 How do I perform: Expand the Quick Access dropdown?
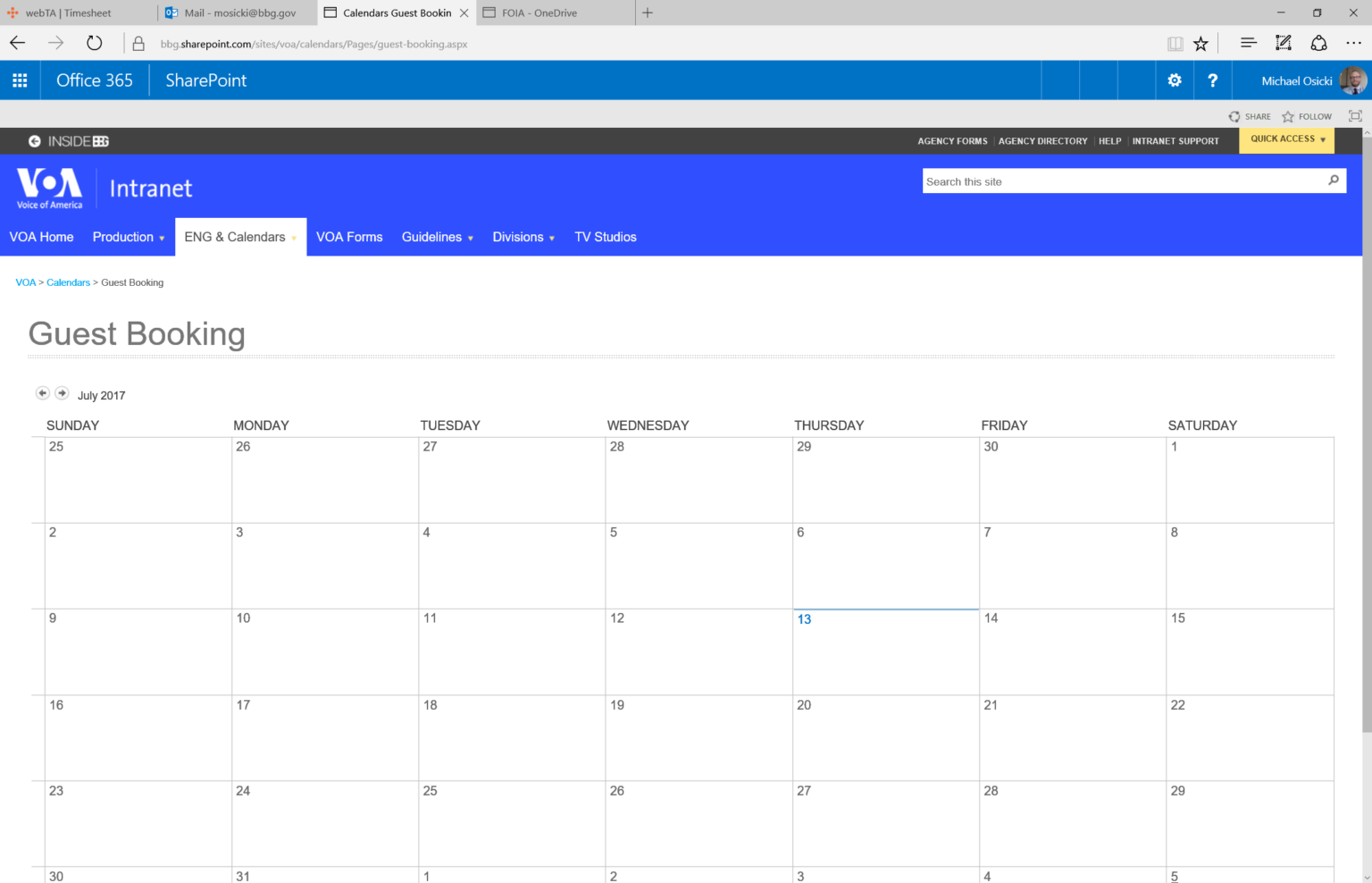pos(1287,139)
